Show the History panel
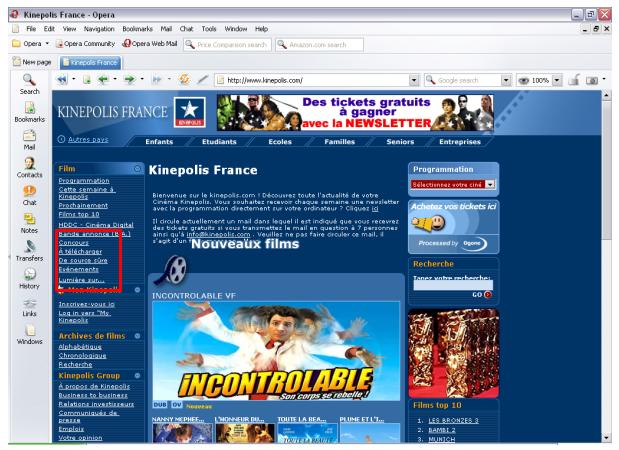Screen dimensions: 619x450 pyautogui.click(x=30, y=279)
